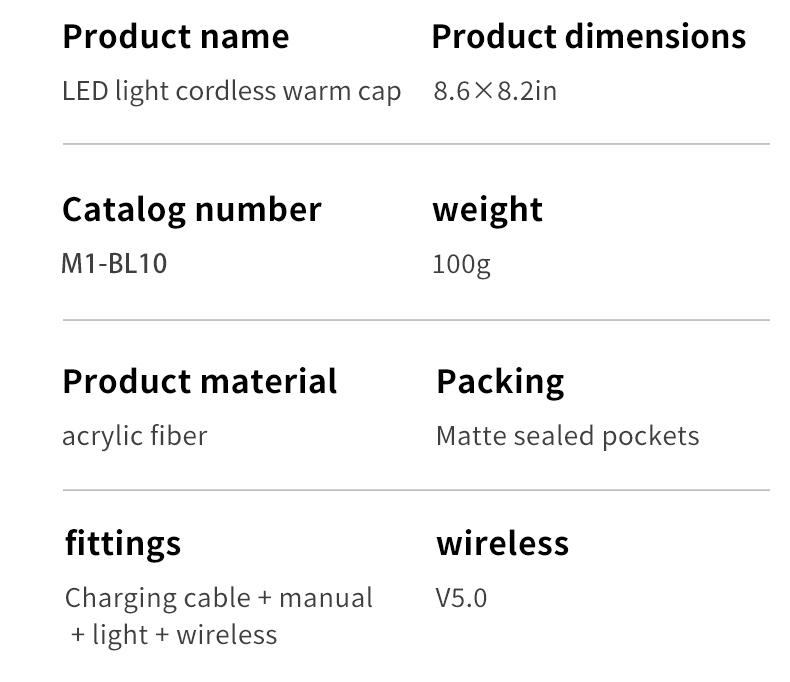Click the Product material heading
The height and width of the screenshot is (682, 790).
click(x=200, y=381)
